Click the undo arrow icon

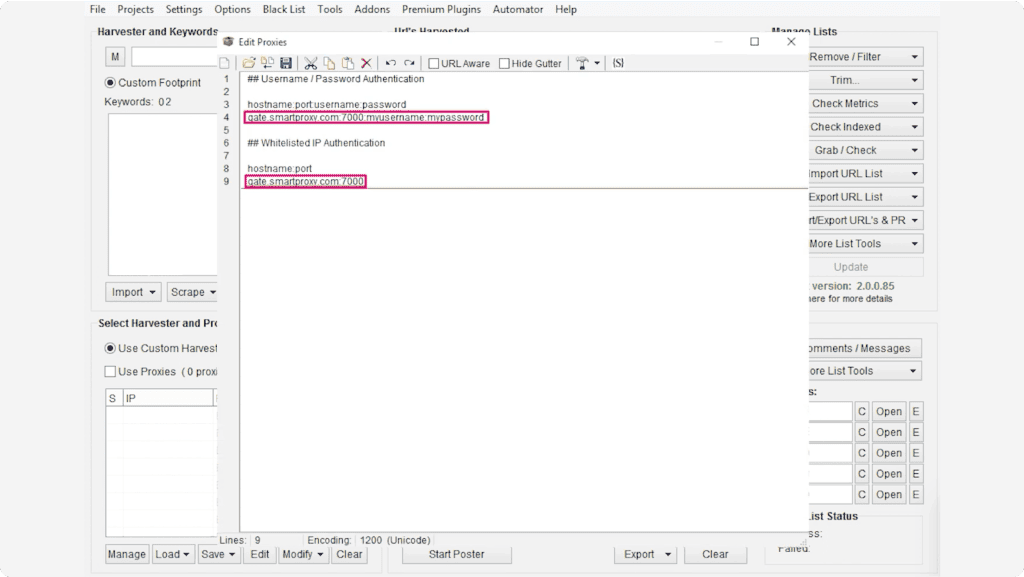point(391,63)
